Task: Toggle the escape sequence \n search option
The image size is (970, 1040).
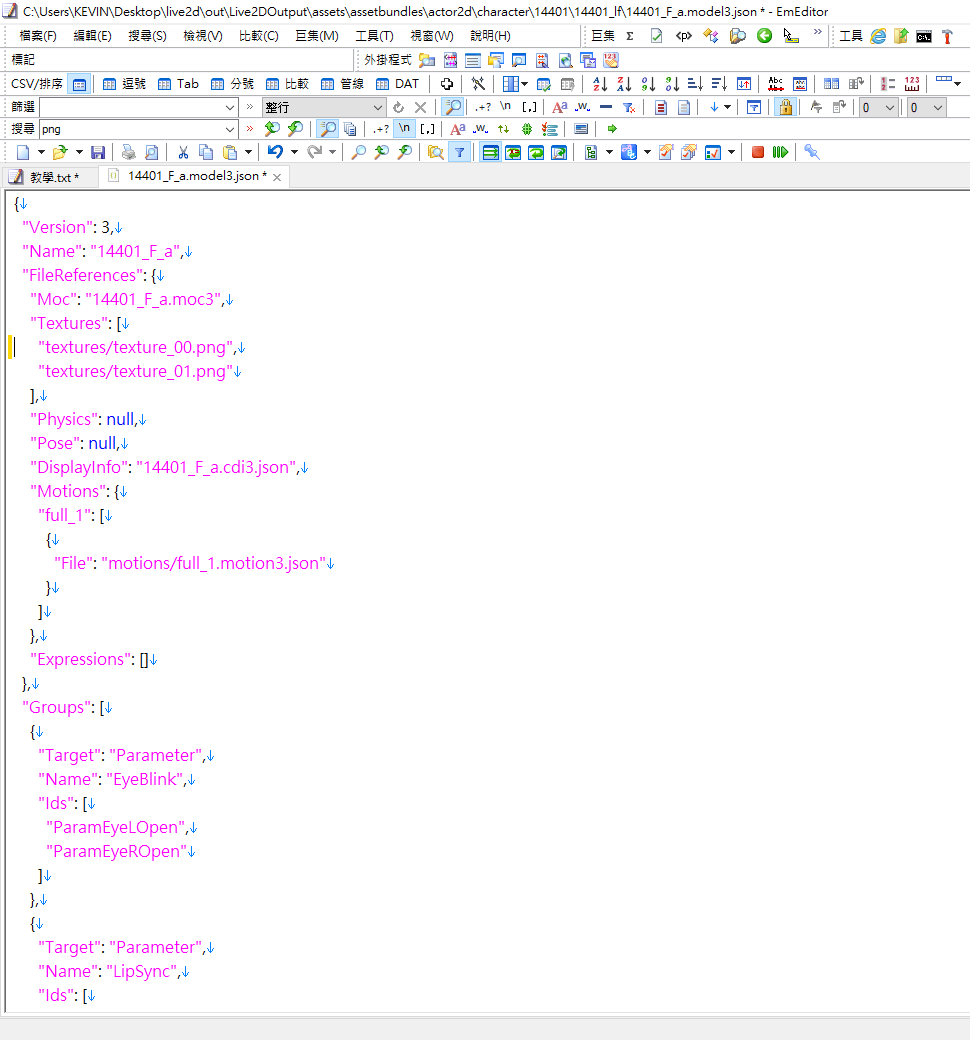Action: tap(405, 129)
